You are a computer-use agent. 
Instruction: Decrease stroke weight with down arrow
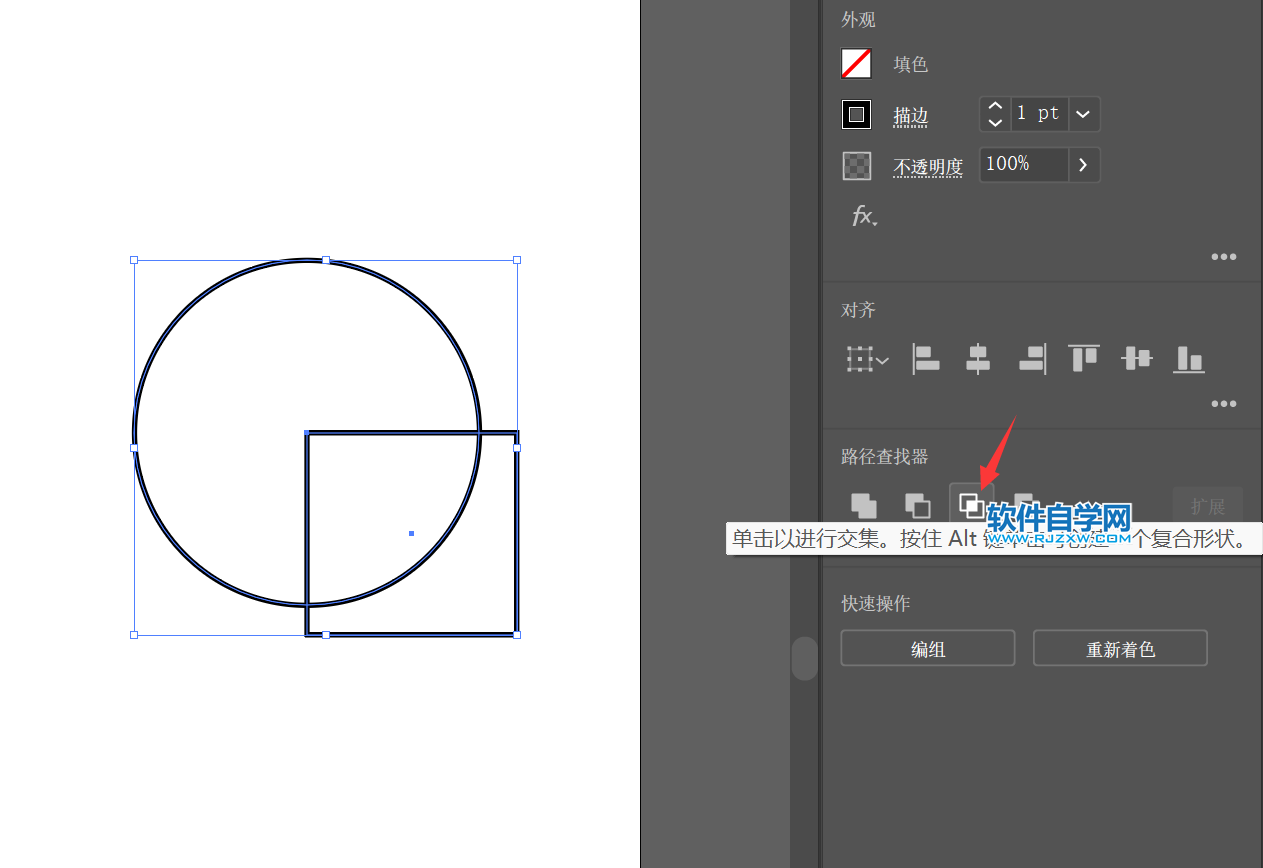[995, 122]
